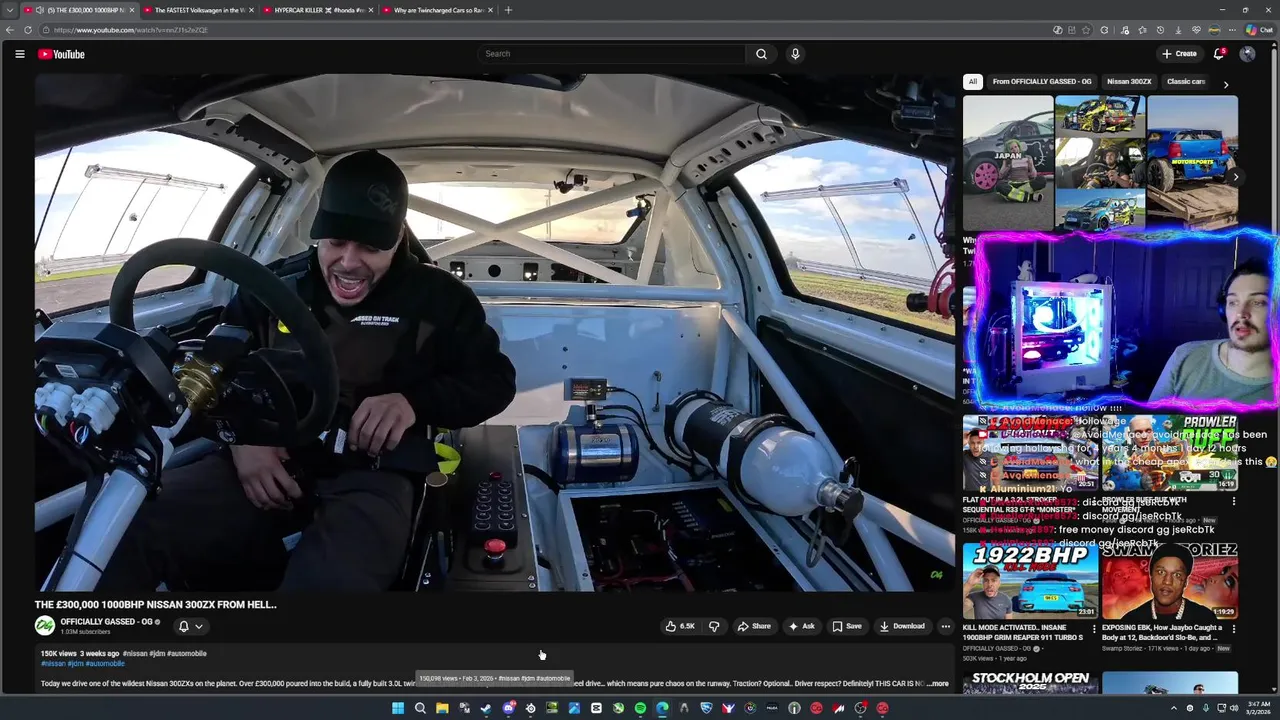Open options for KILL MODE ACTIVATED video
Screen dimensions: 1280x720
coord(1094,629)
